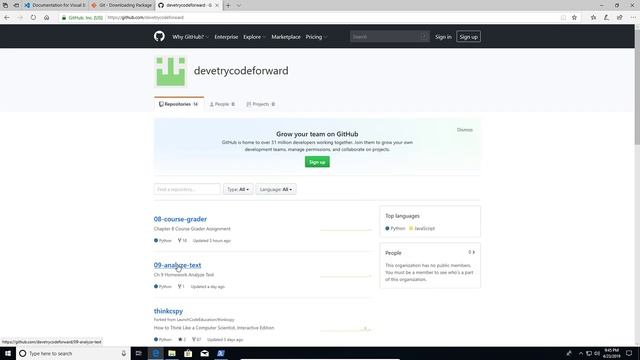Click the GitHub Octocat logo in header
The height and width of the screenshot is (360, 640).
click(159, 36)
